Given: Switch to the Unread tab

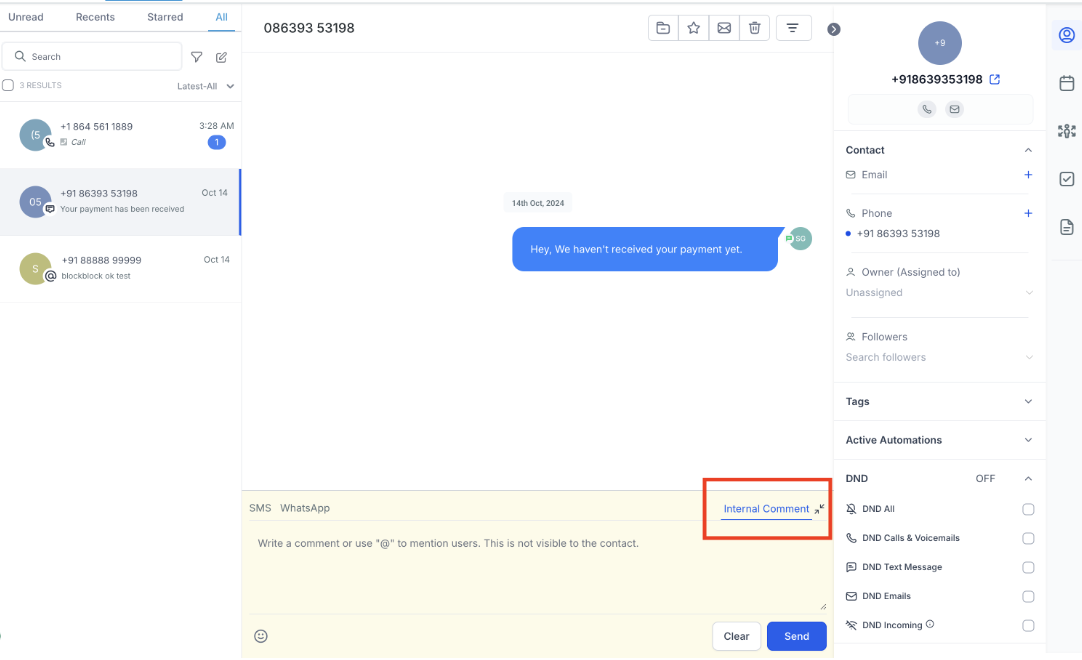Looking at the screenshot, I should pyautogui.click(x=26, y=17).
